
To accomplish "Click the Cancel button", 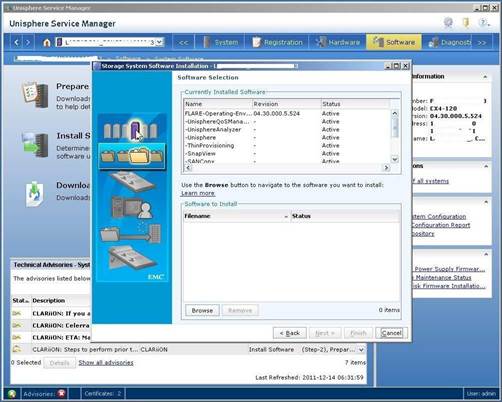I will click(391, 333).
